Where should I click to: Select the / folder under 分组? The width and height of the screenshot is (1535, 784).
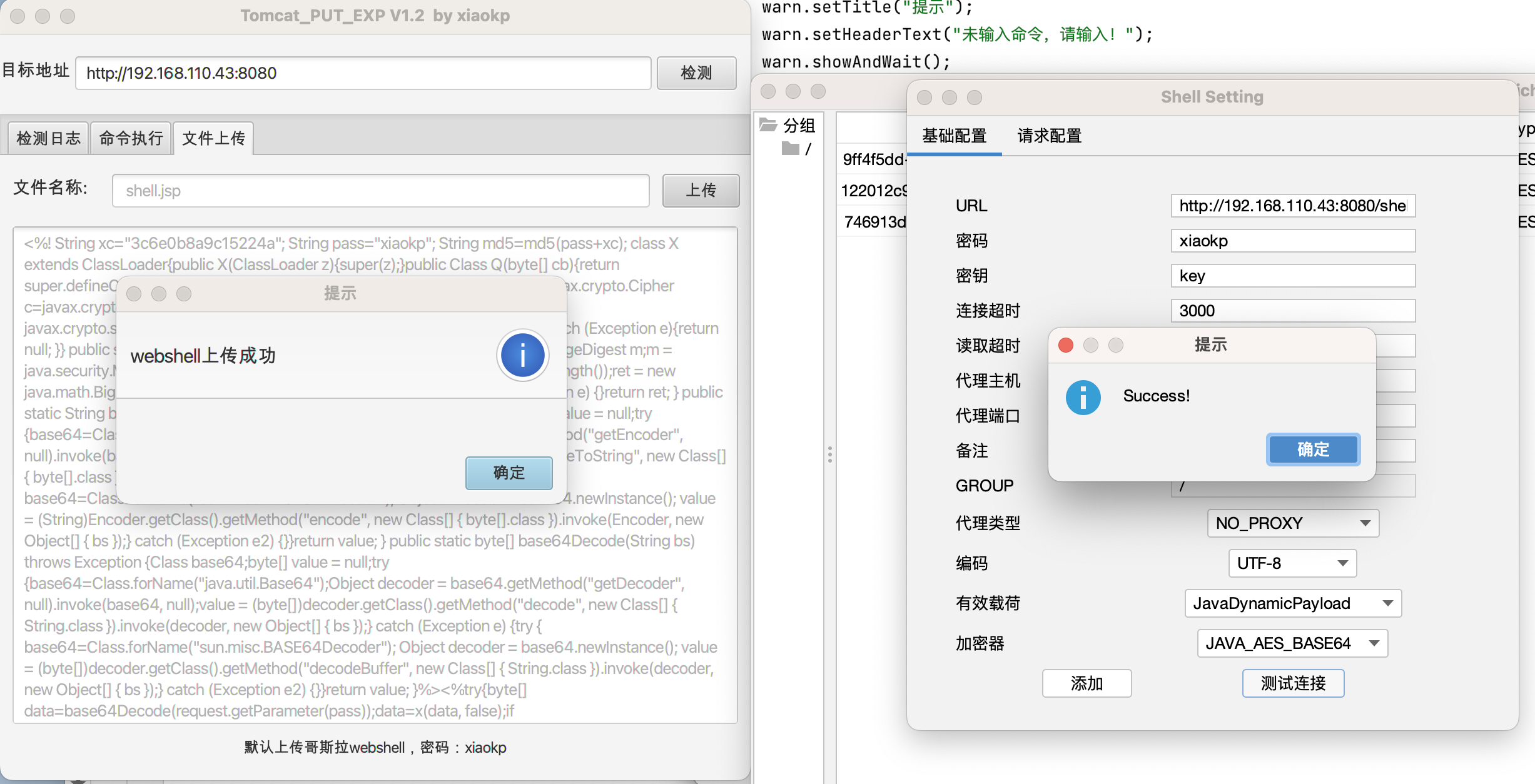click(798, 149)
